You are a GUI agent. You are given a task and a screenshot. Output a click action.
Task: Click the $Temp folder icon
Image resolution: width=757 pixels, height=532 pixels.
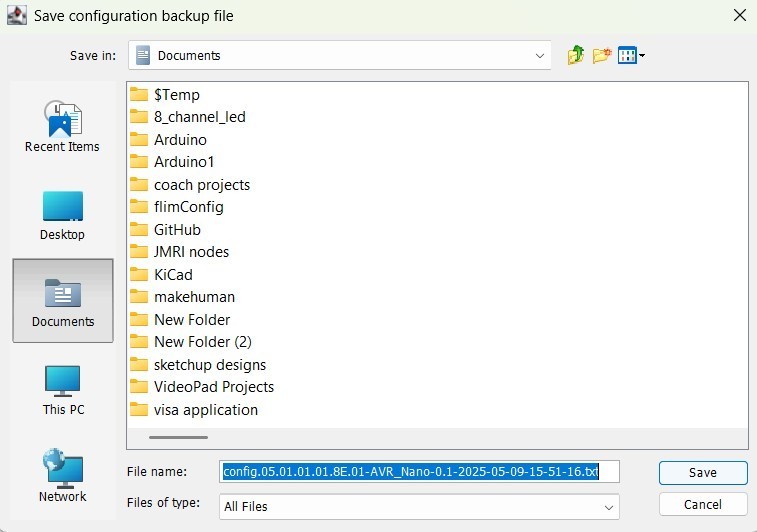(139, 94)
